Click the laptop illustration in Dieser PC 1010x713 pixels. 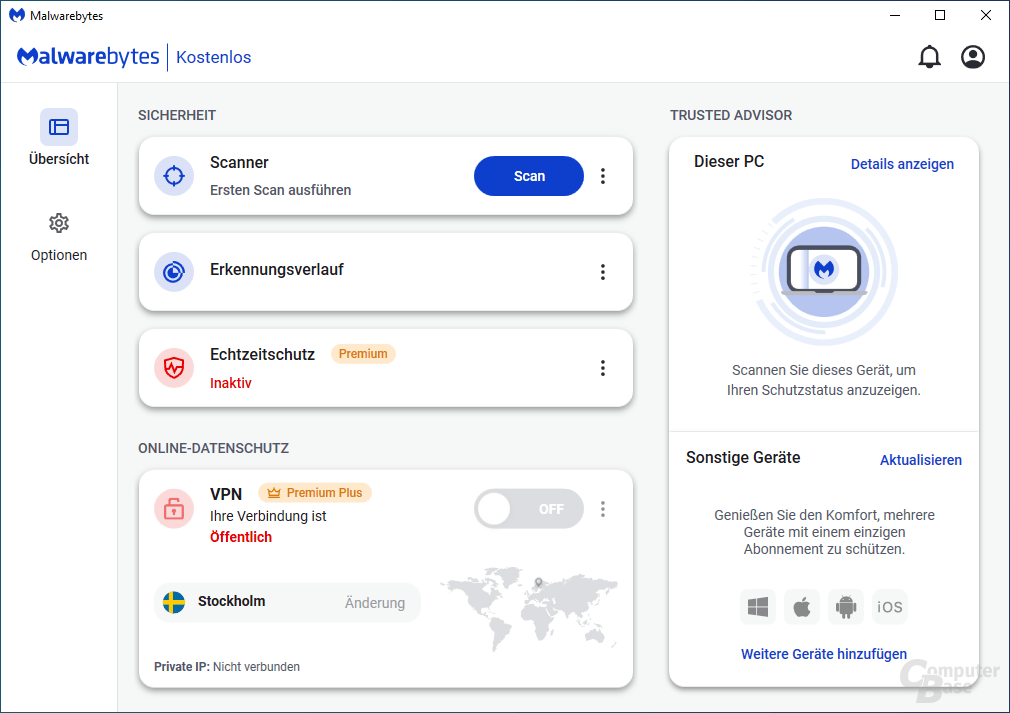[x=824, y=271]
